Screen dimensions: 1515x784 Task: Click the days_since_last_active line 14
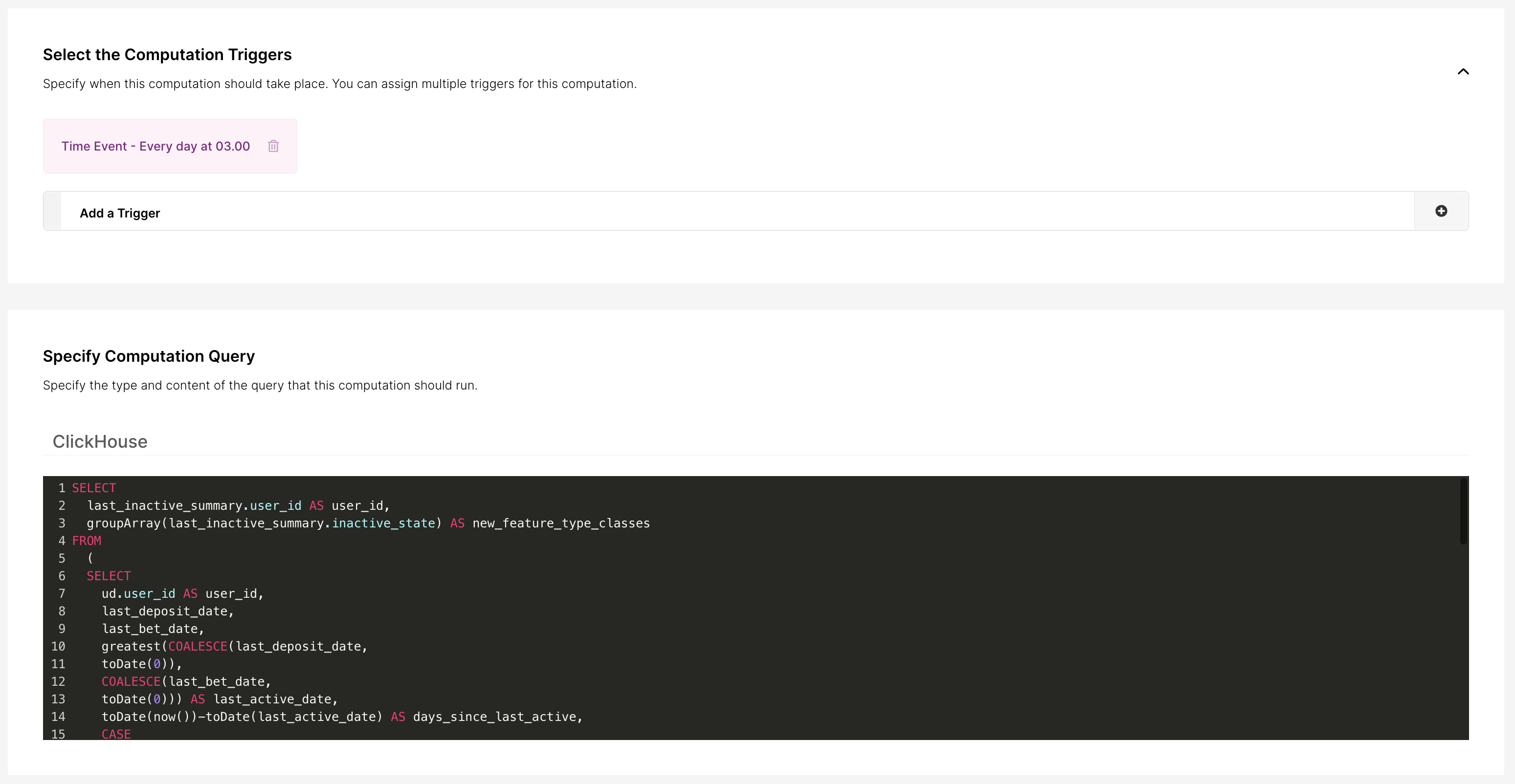[342, 717]
